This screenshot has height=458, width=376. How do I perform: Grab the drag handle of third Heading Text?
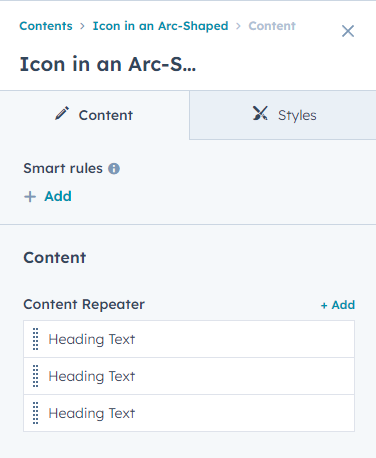click(x=36, y=413)
